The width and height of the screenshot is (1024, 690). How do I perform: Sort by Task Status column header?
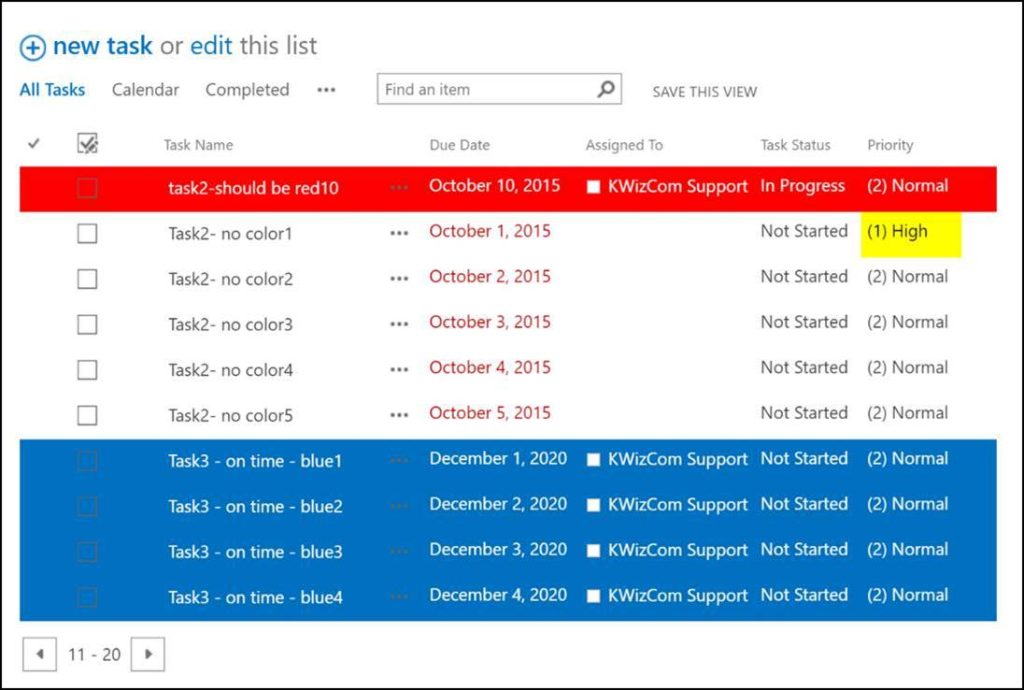(795, 145)
